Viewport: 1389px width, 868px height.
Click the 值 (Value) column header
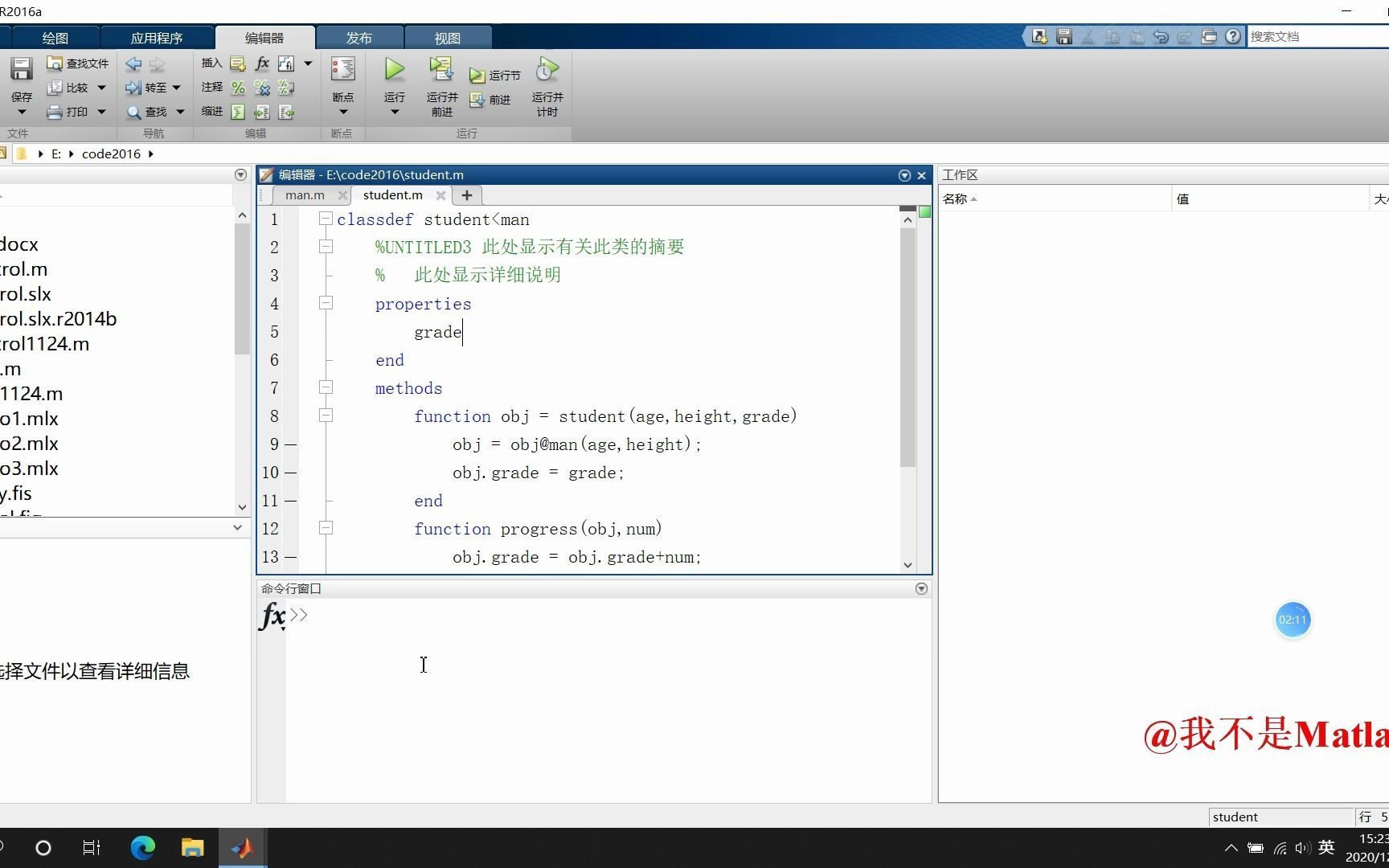(1270, 199)
